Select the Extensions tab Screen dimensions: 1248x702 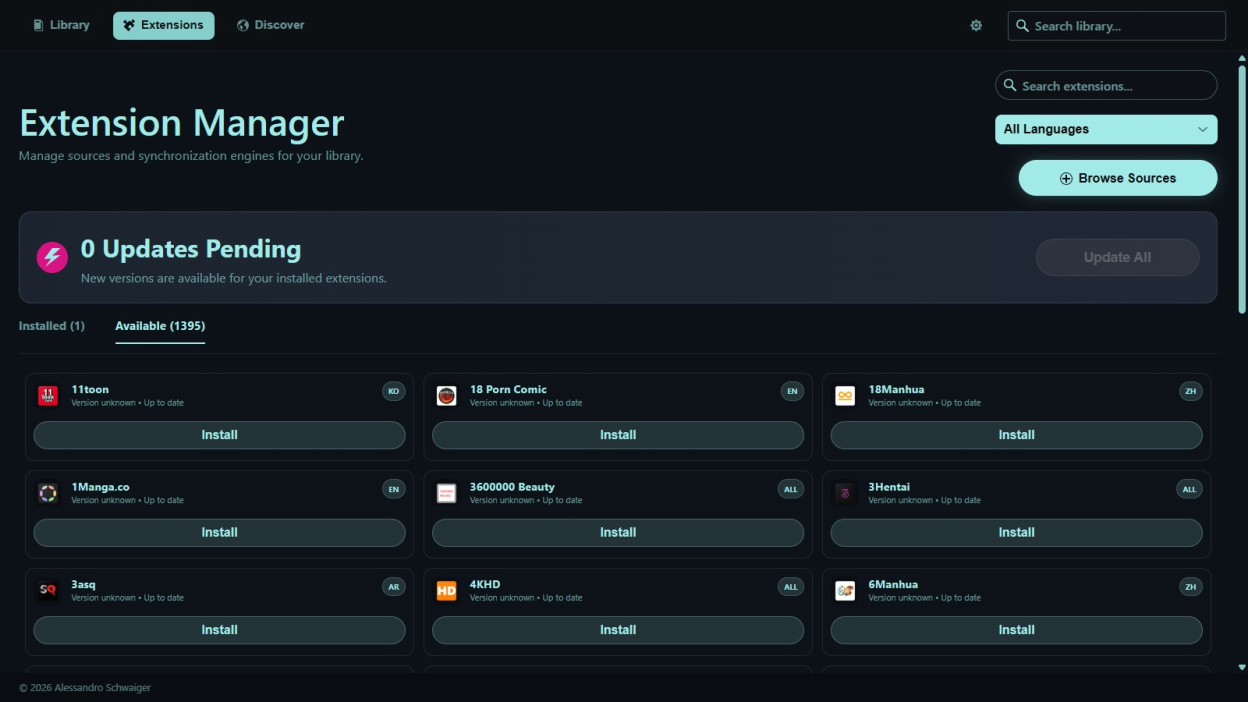163,25
